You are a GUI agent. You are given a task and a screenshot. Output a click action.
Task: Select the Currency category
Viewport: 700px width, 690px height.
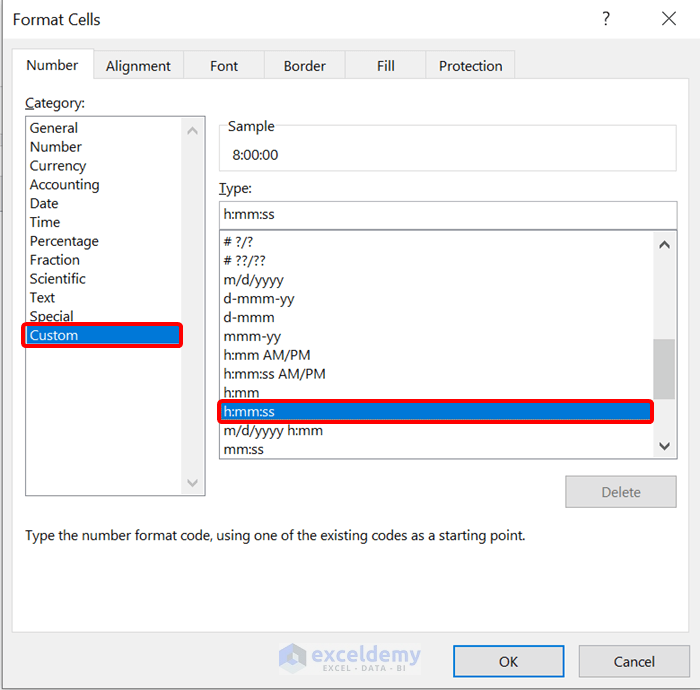(58, 166)
